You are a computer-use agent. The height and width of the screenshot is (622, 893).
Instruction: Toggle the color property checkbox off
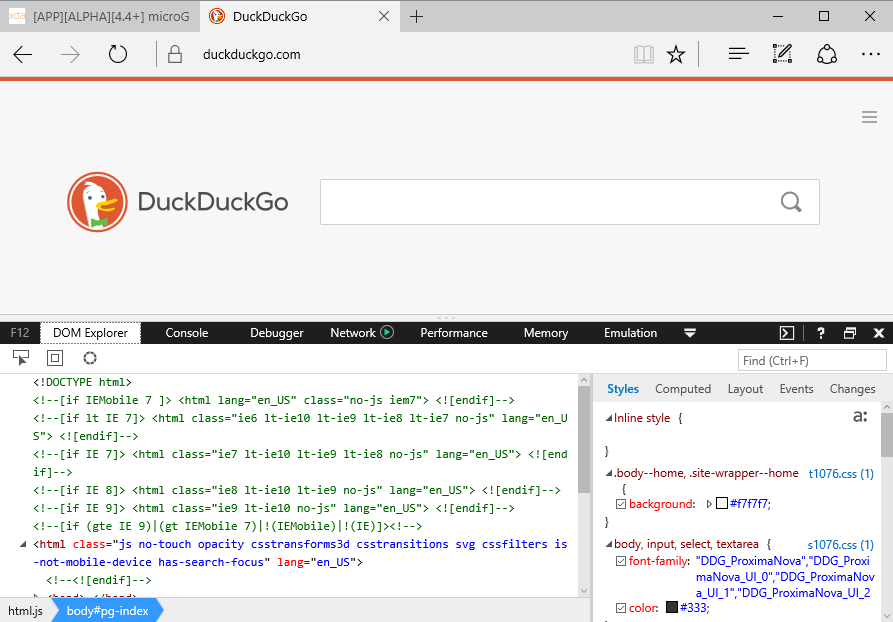pyautogui.click(x=621, y=606)
